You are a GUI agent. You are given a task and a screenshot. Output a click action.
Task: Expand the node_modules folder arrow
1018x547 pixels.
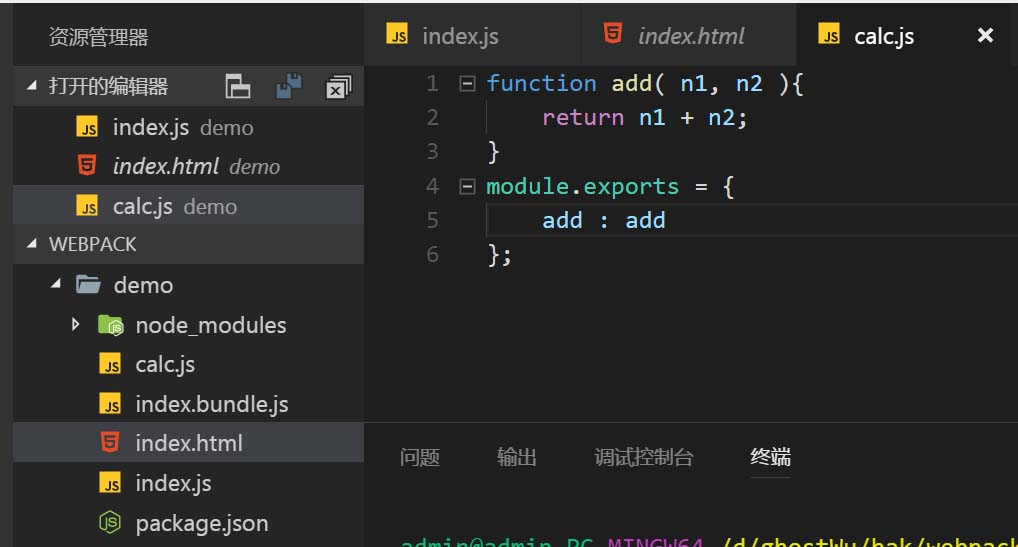76,324
